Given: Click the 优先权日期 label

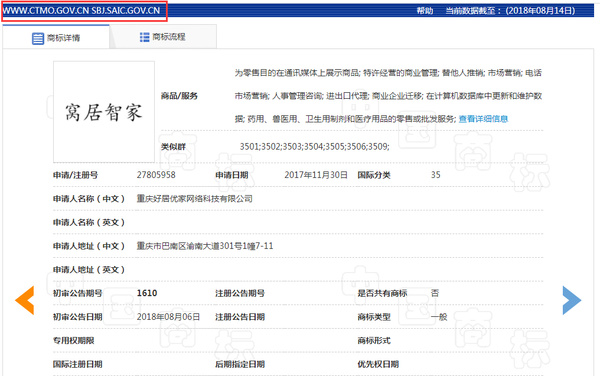Looking at the screenshot, I should coord(378,364).
